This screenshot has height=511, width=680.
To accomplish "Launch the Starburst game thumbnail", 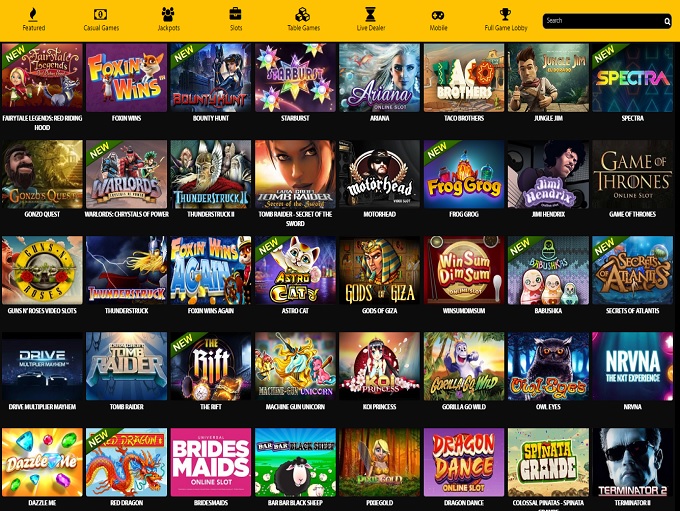I will 295,78.
